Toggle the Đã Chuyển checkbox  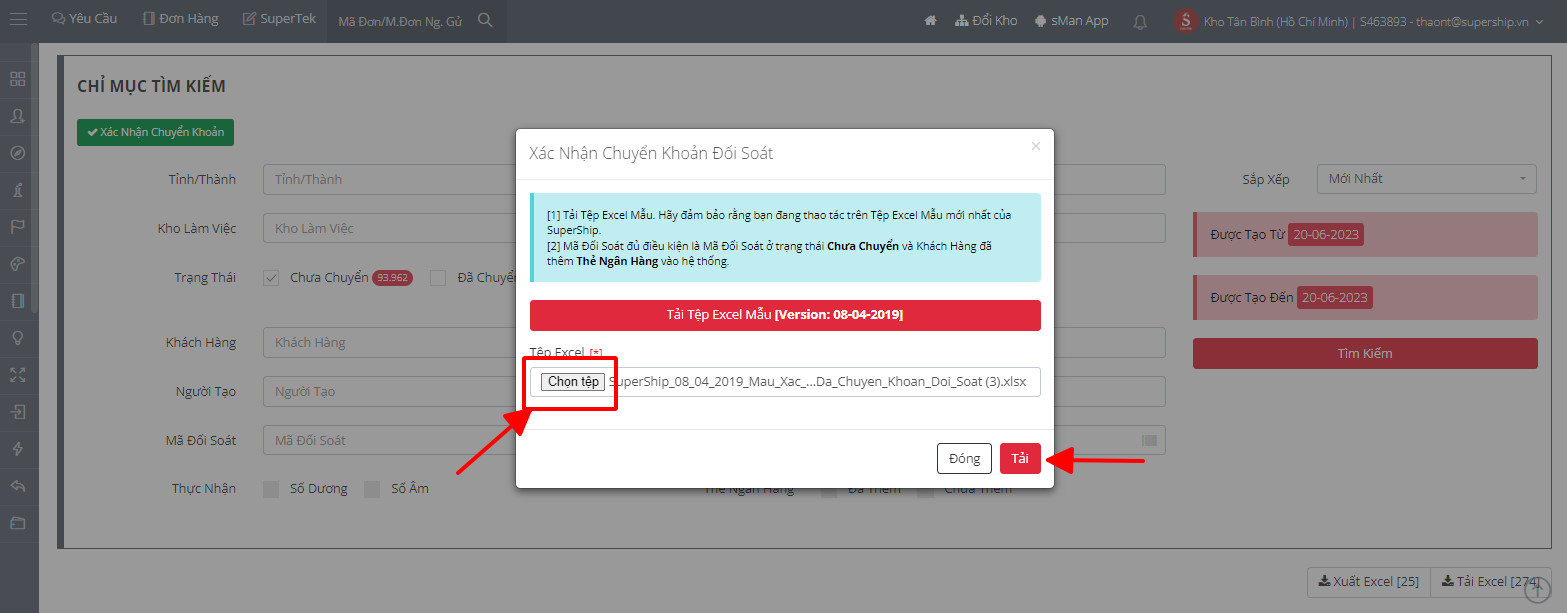(x=438, y=278)
